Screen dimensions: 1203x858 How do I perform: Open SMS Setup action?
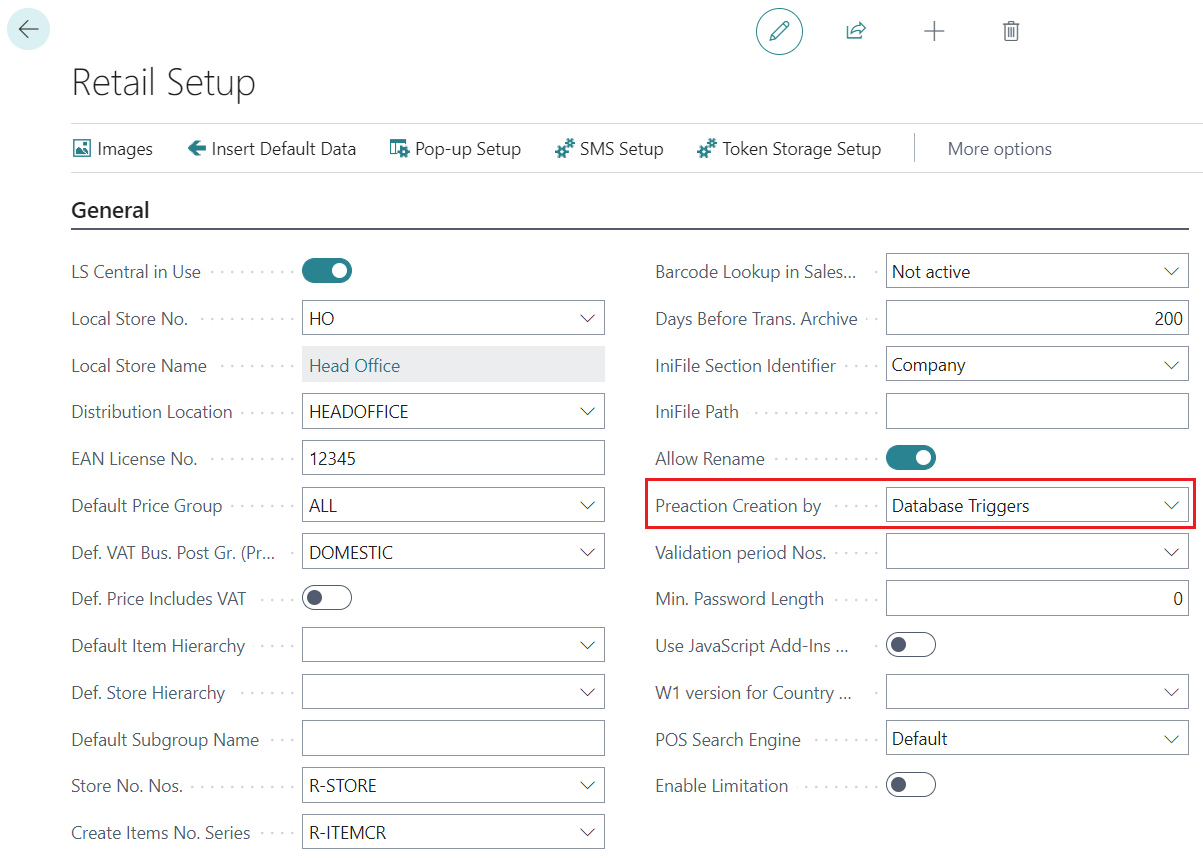click(609, 149)
